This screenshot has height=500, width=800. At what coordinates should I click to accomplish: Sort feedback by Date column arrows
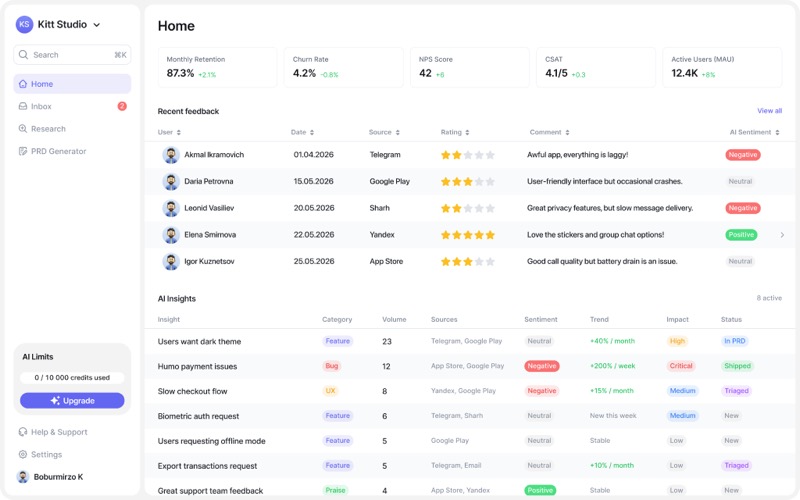pyautogui.click(x=312, y=132)
